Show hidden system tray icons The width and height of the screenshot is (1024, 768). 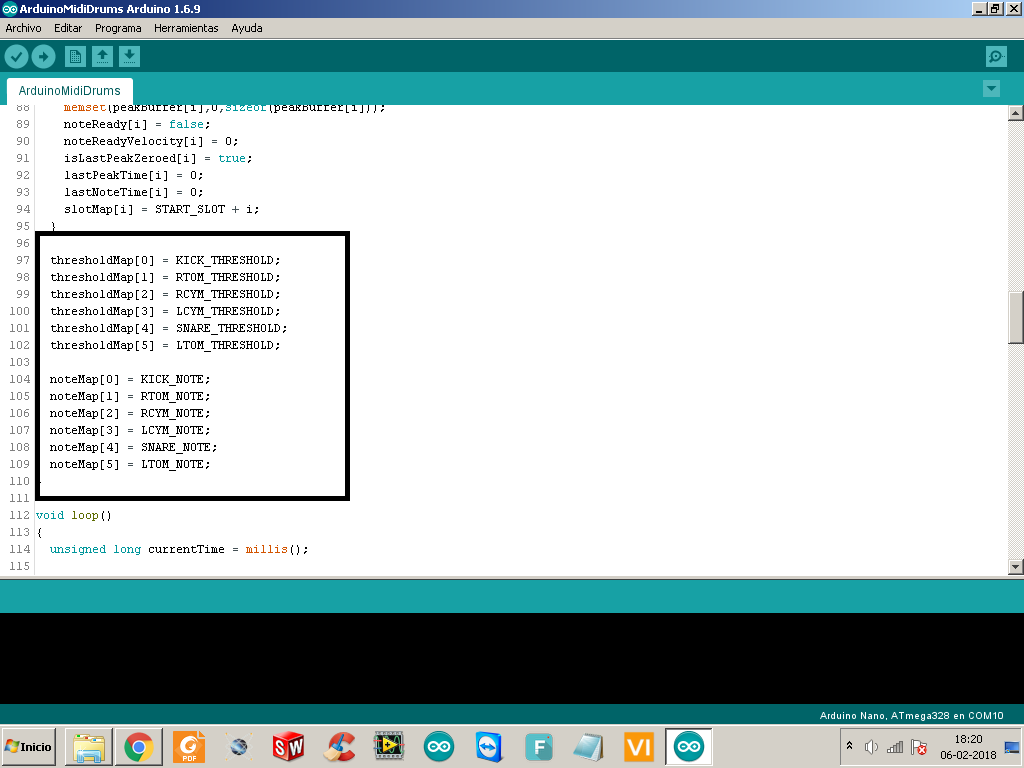click(x=849, y=747)
